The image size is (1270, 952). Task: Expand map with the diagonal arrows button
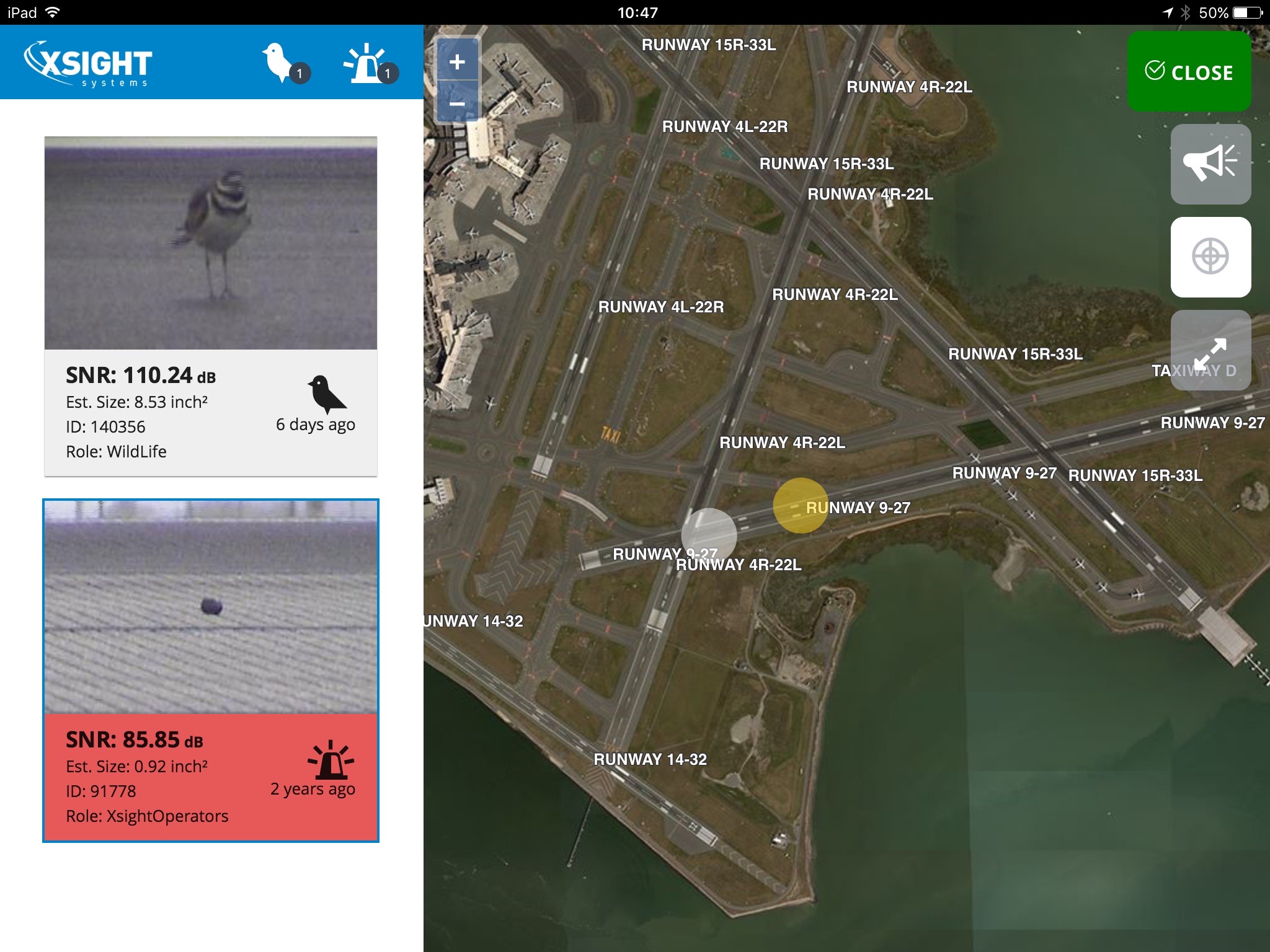[1210, 350]
